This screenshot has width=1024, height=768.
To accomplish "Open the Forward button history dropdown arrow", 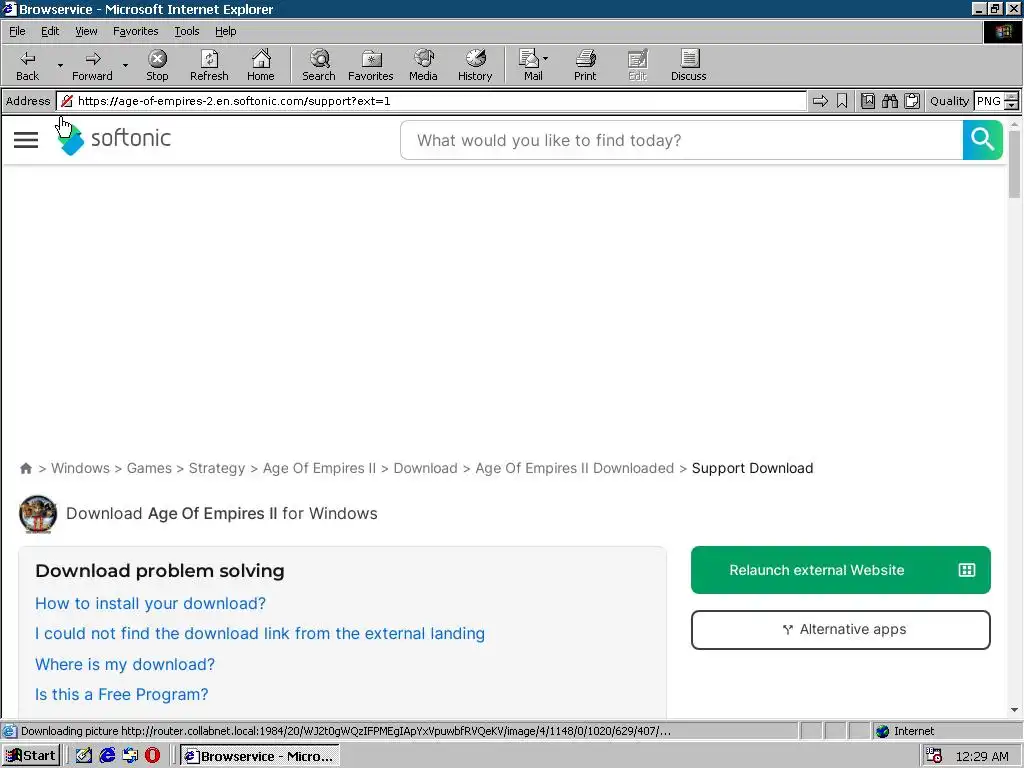I will [x=125, y=65].
